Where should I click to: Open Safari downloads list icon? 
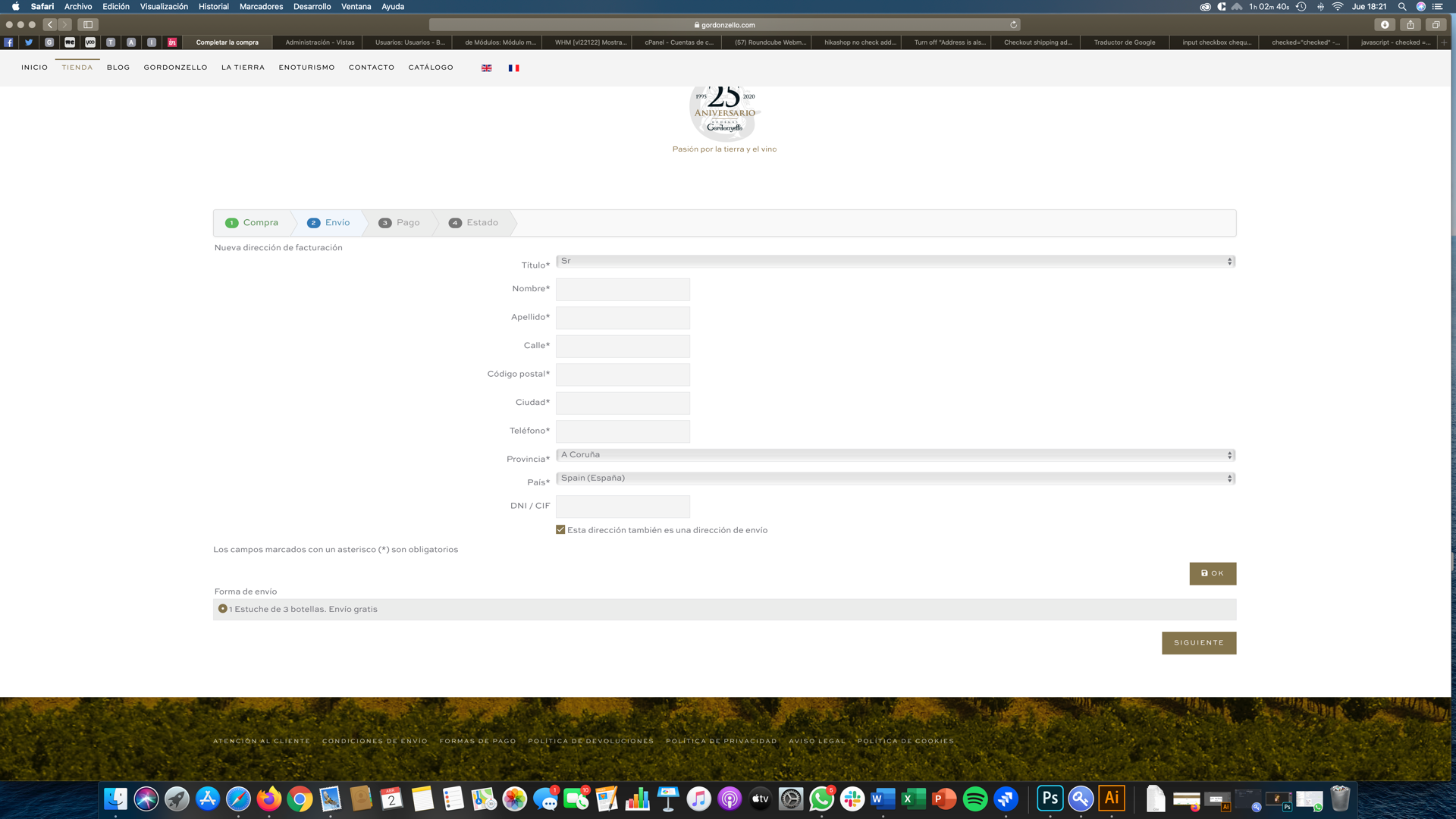[1385, 25]
